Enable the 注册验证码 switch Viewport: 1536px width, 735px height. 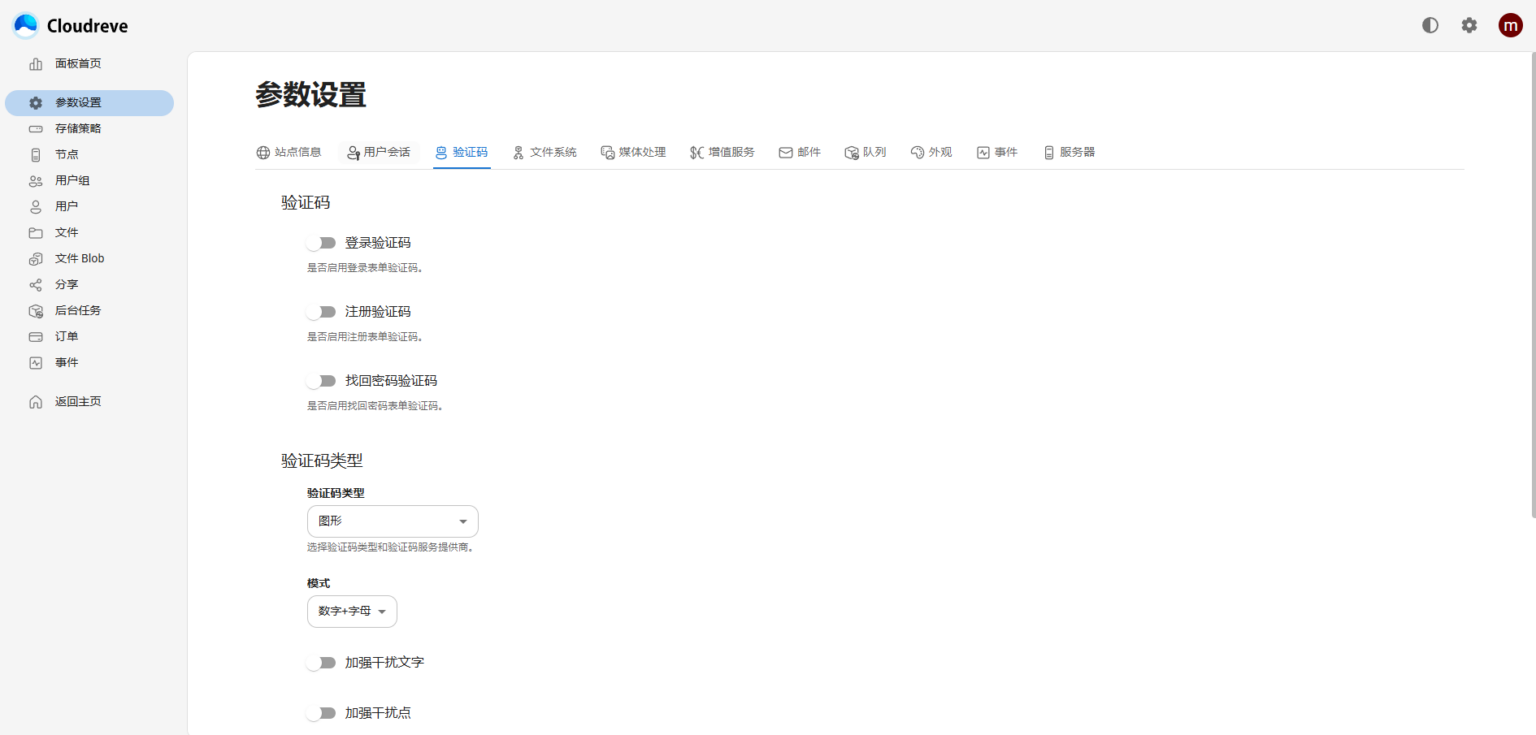(x=321, y=312)
